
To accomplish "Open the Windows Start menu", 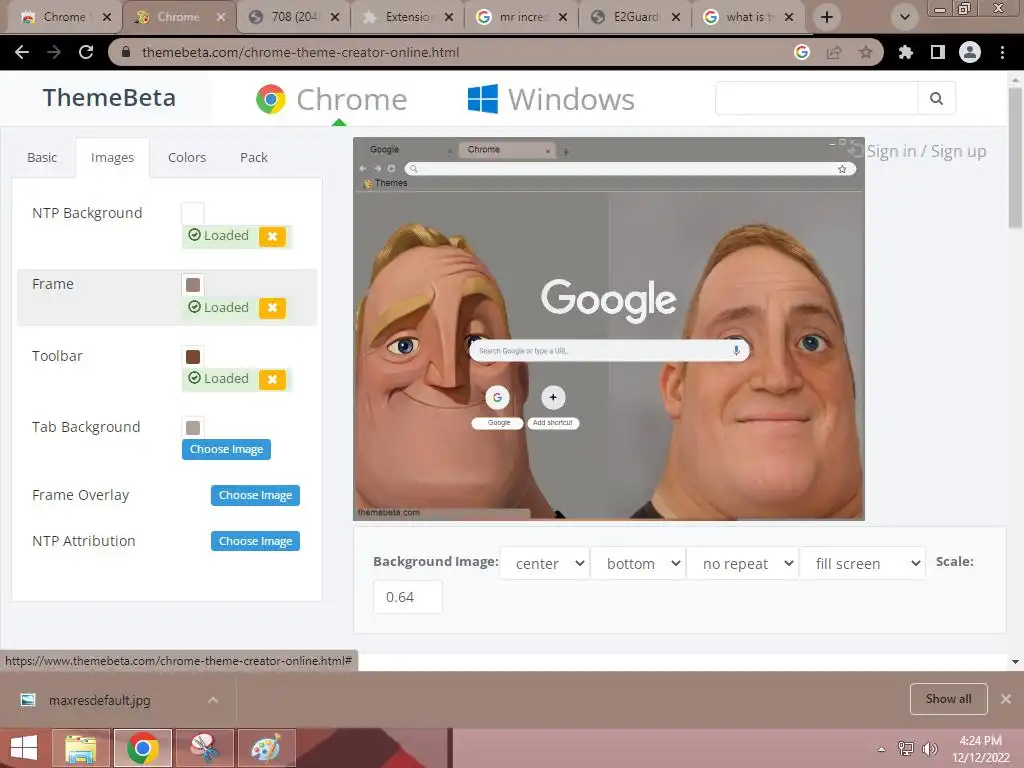I will click(24, 748).
